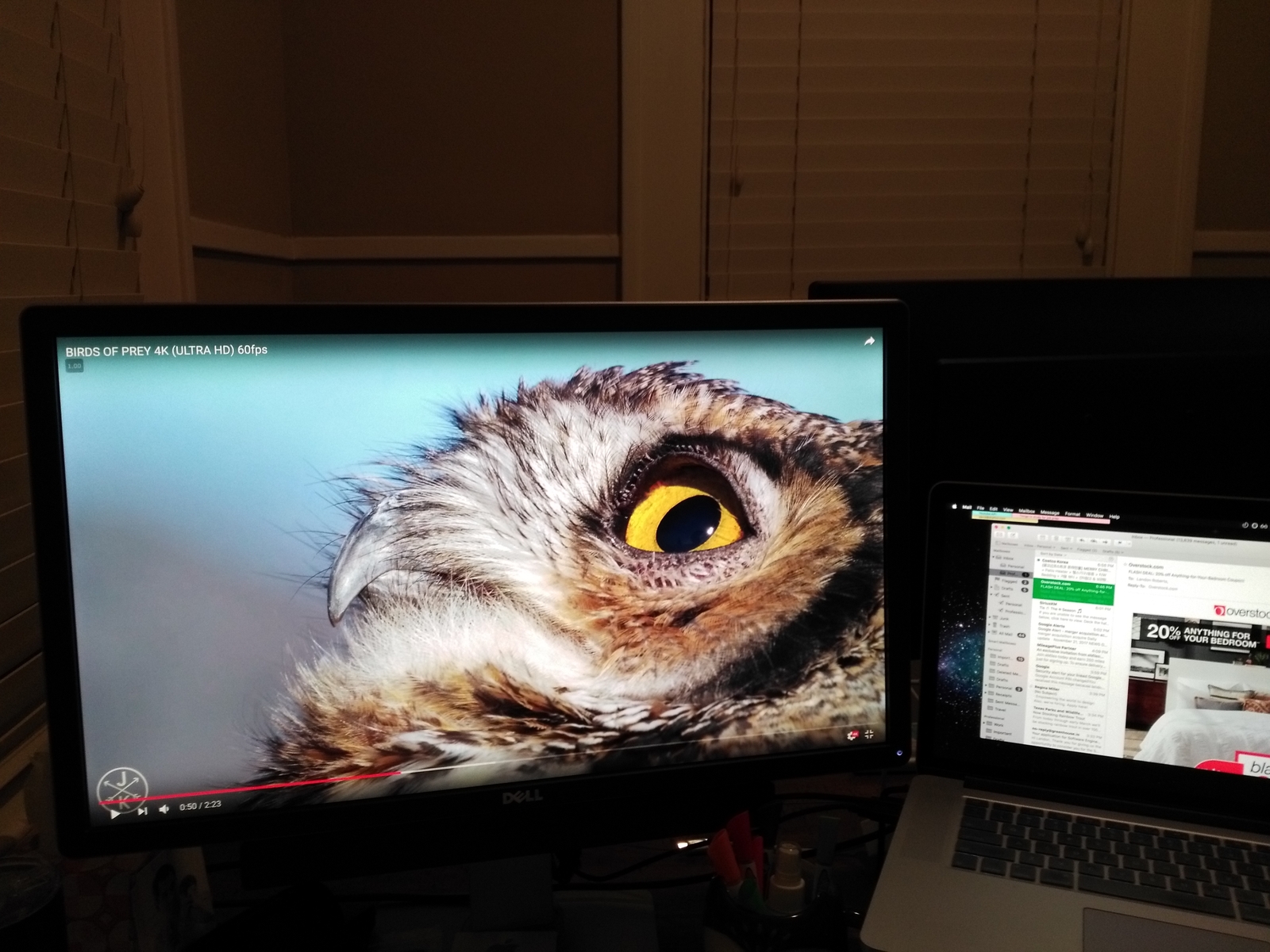Click the Get Mail envelope toolbar icon
The image size is (1270, 952).
click(999, 534)
